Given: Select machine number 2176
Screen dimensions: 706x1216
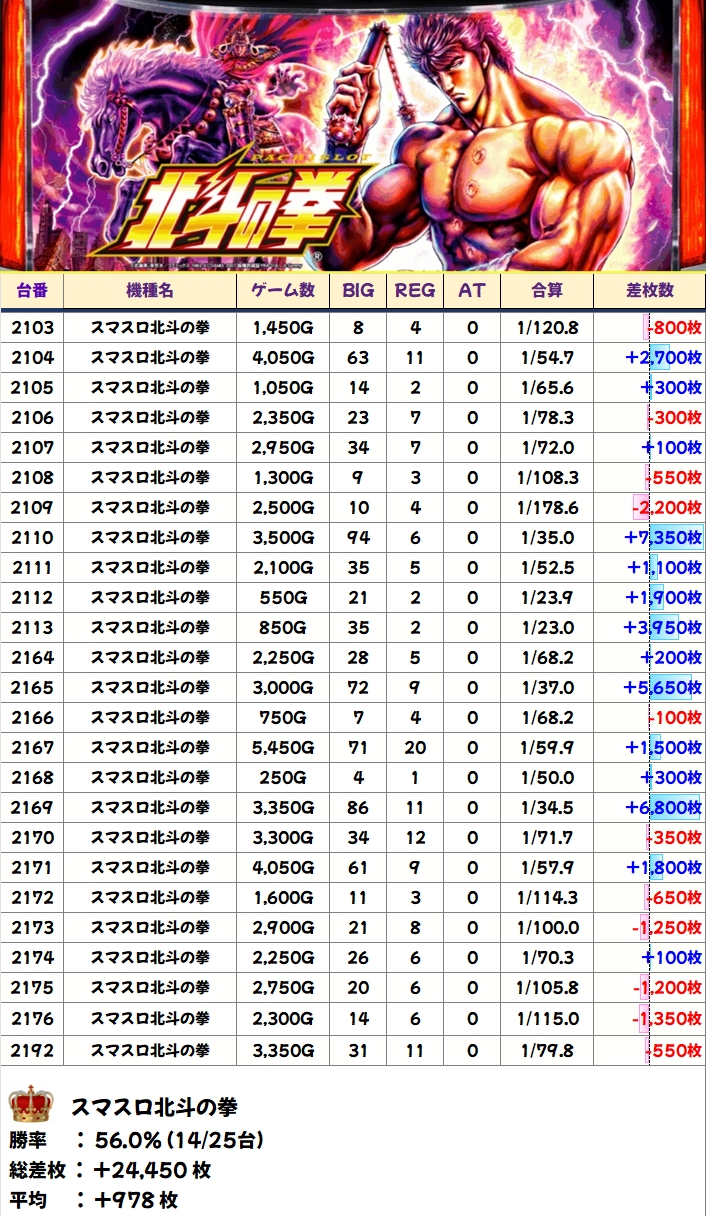Looking at the screenshot, I should 33,1018.
